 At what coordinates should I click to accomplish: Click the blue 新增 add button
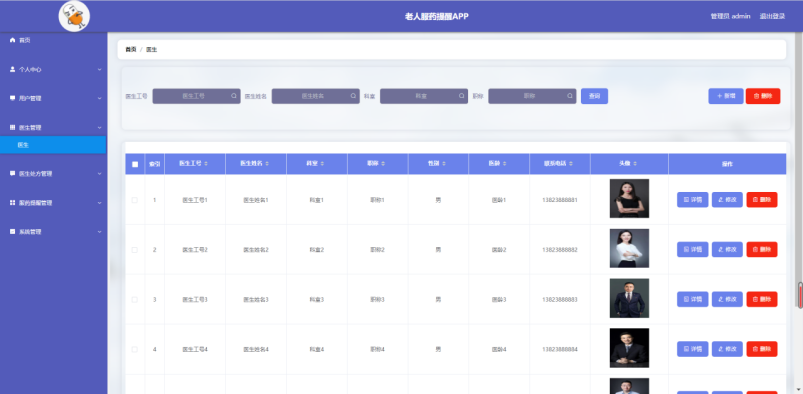[x=726, y=96]
